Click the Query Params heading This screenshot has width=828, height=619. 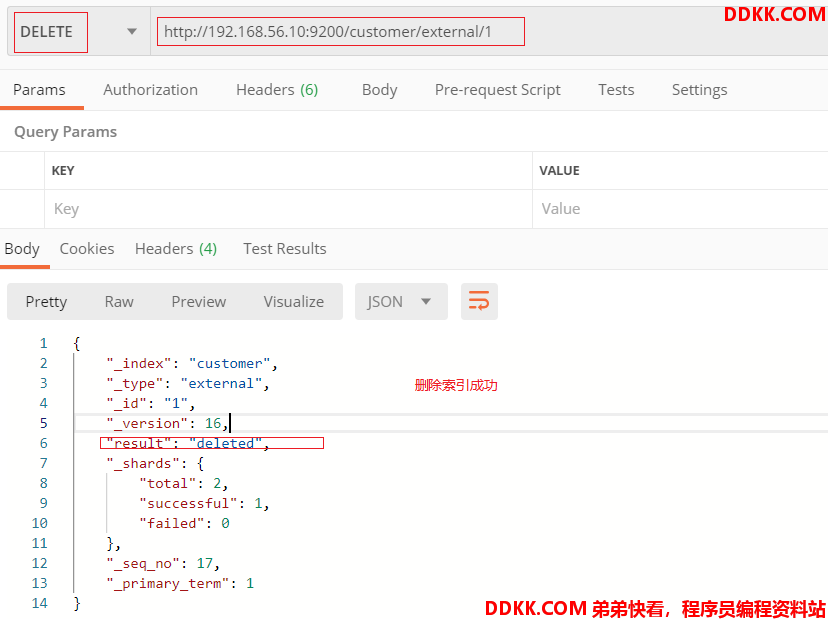(65, 132)
